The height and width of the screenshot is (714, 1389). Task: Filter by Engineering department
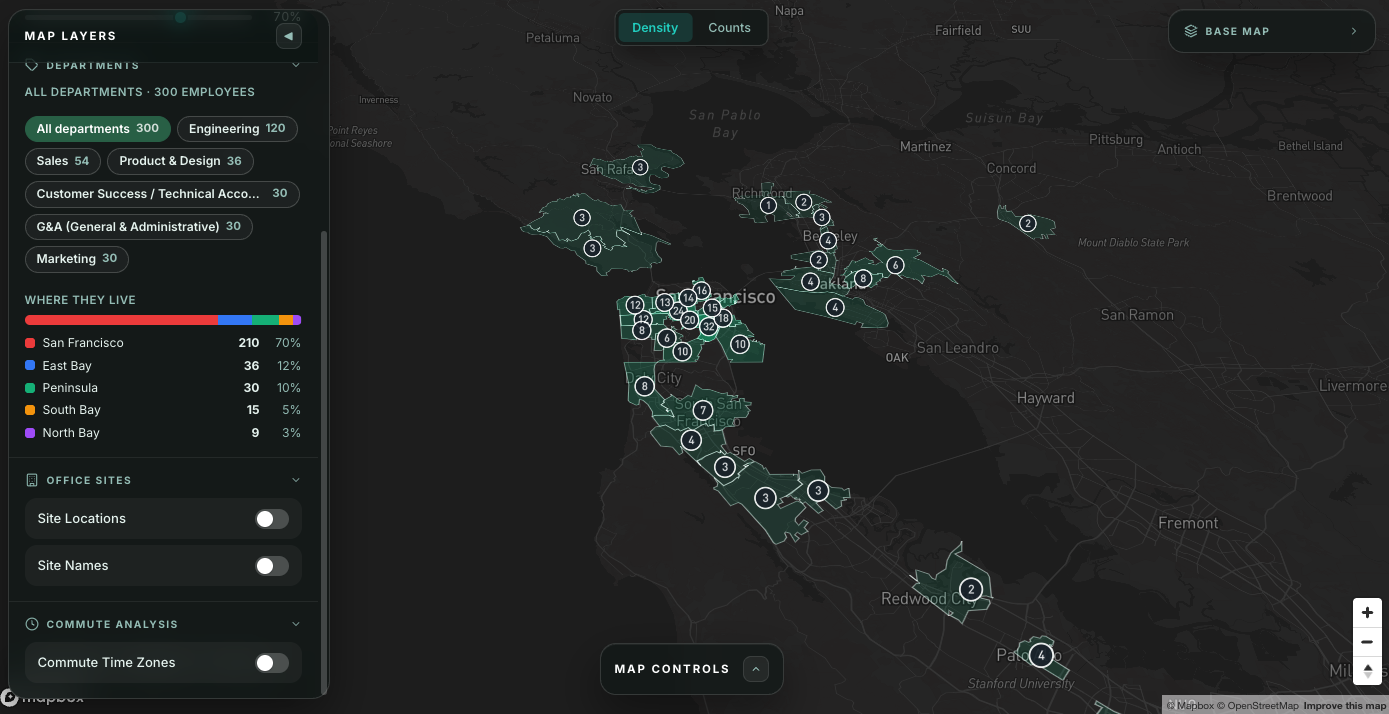(237, 129)
